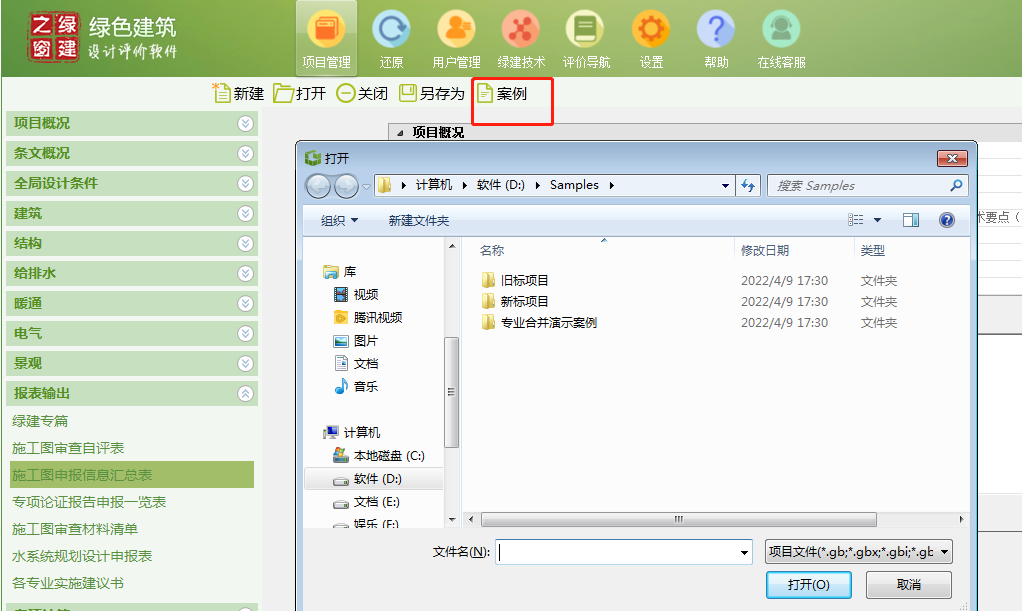Select 软件 (D:) drive in tree
The width and height of the screenshot is (1022, 611).
coord(377,479)
